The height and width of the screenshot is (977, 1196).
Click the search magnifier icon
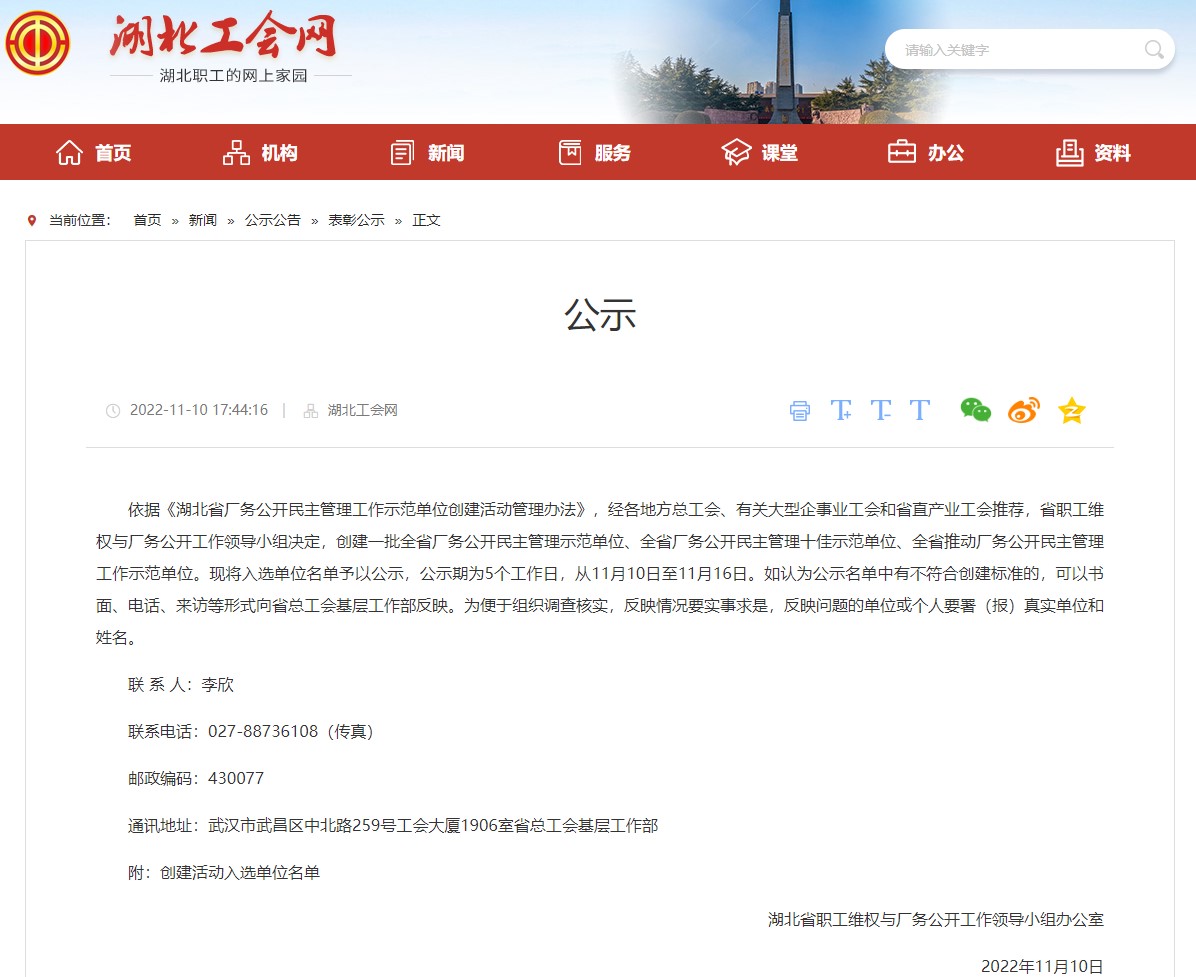click(1153, 50)
